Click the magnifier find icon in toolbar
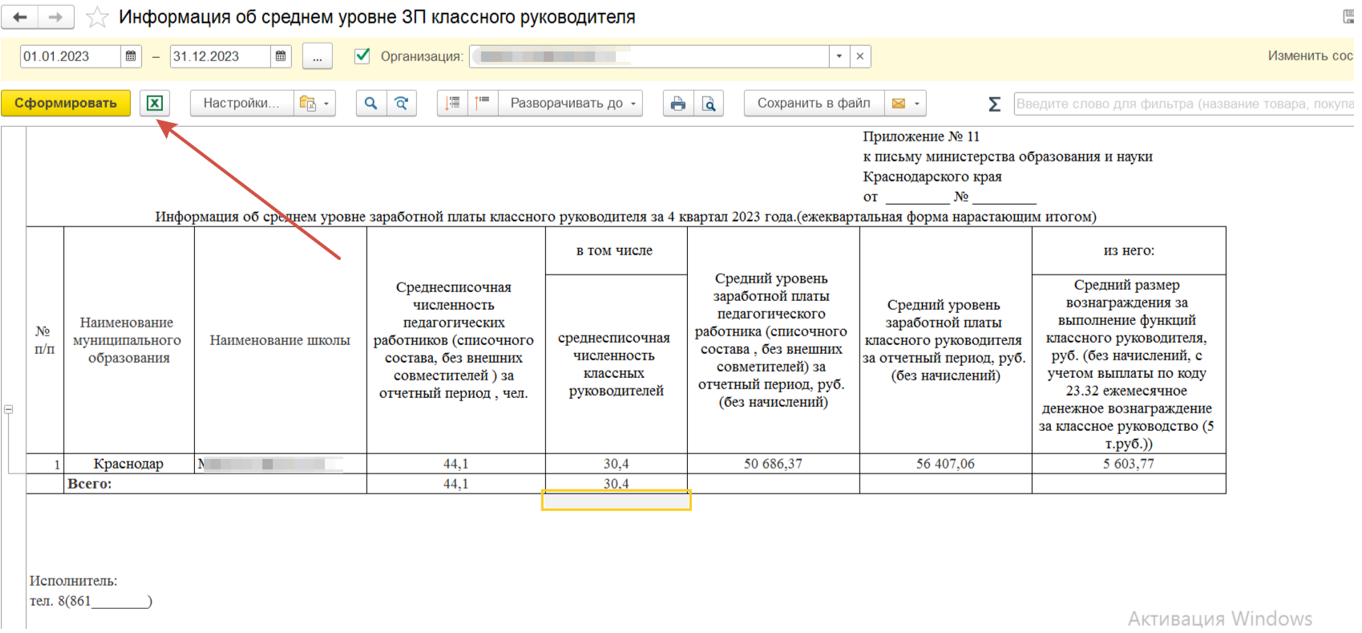Image resolution: width=1362 pixels, height=633 pixels. [371, 103]
